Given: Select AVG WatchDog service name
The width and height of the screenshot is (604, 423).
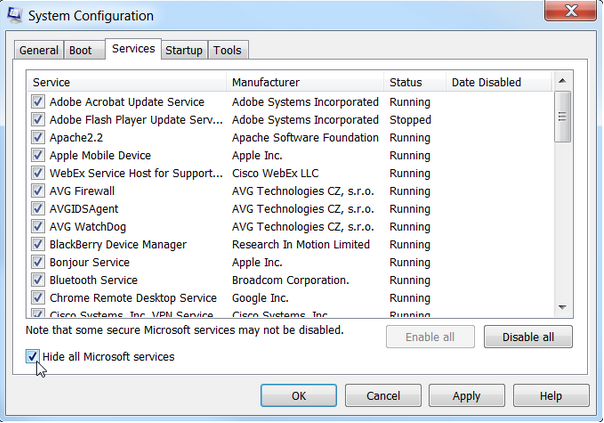Looking at the screenshot, I should pyautogui.click(x=88, y=227).
